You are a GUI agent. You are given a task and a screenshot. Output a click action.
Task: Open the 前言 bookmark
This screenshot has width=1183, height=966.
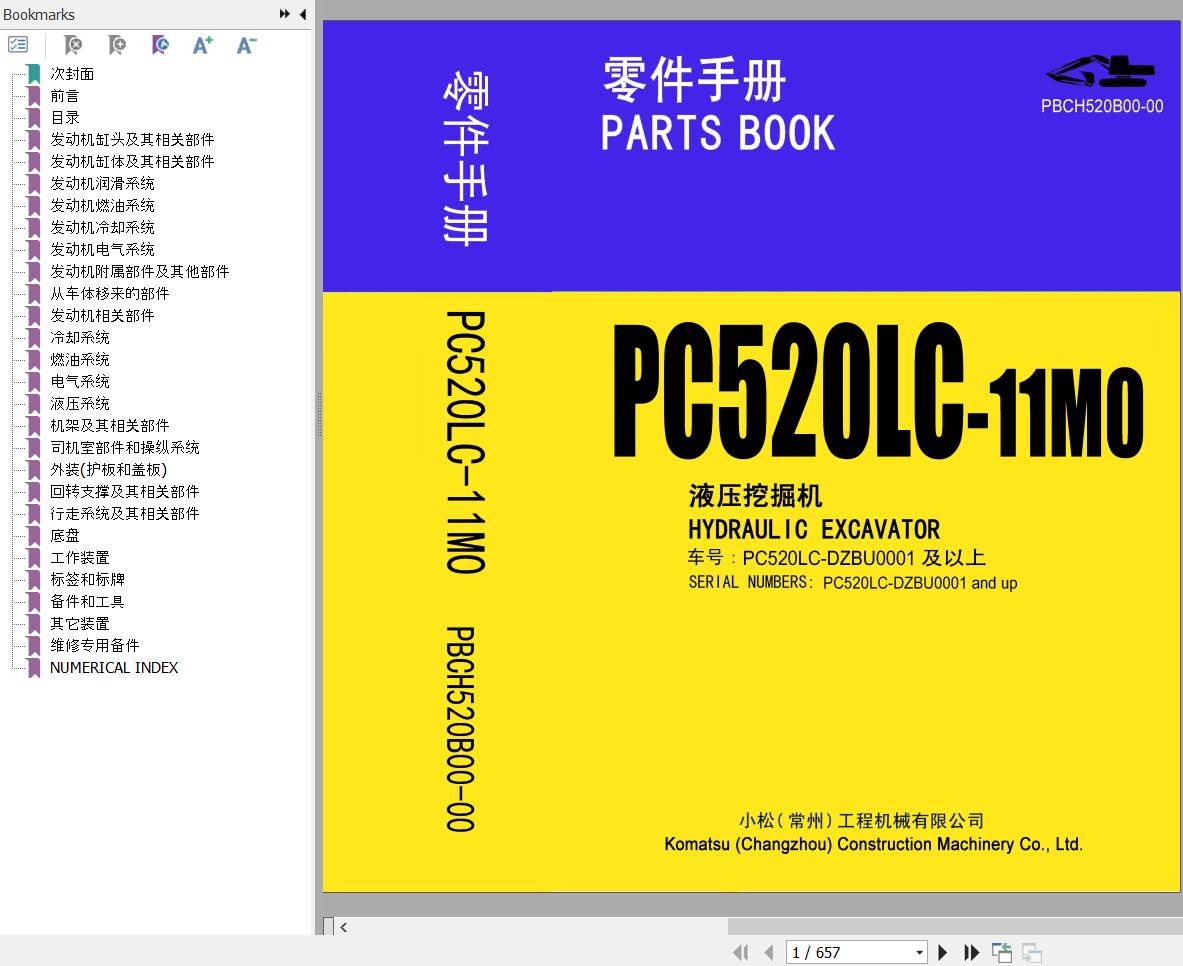(x=65, y=96)
